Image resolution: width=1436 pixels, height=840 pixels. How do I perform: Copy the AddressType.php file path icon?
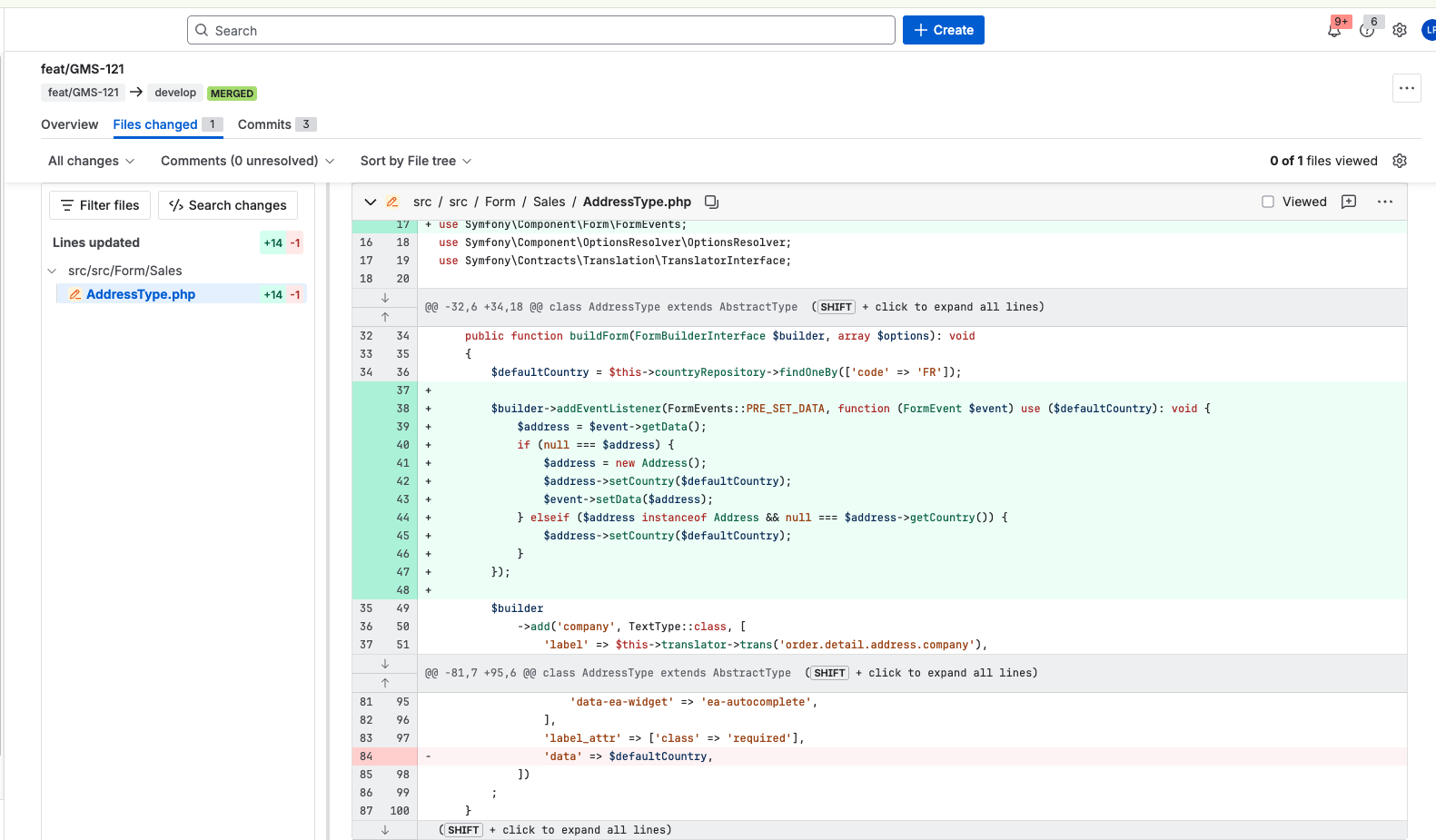click(x=712, y=202)
